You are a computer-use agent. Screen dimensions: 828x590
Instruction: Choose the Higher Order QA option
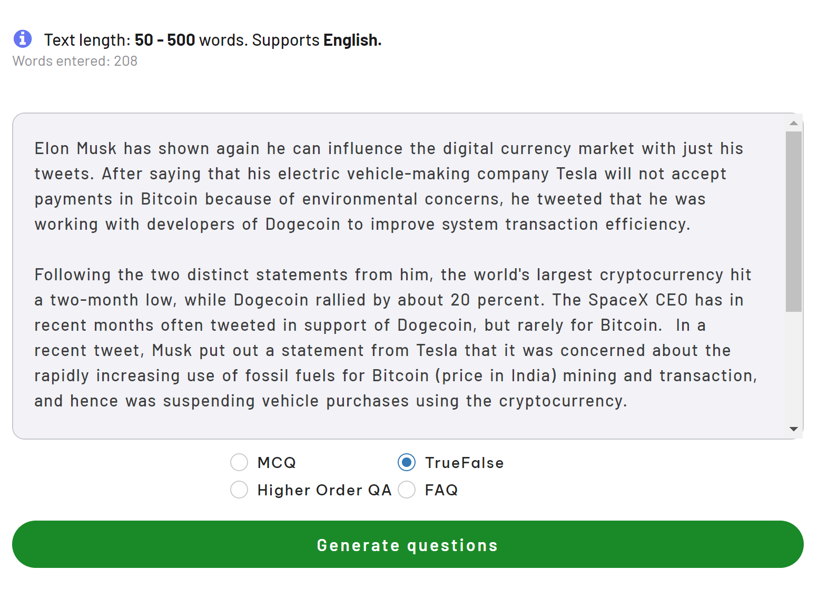click(x=239, y=490)
